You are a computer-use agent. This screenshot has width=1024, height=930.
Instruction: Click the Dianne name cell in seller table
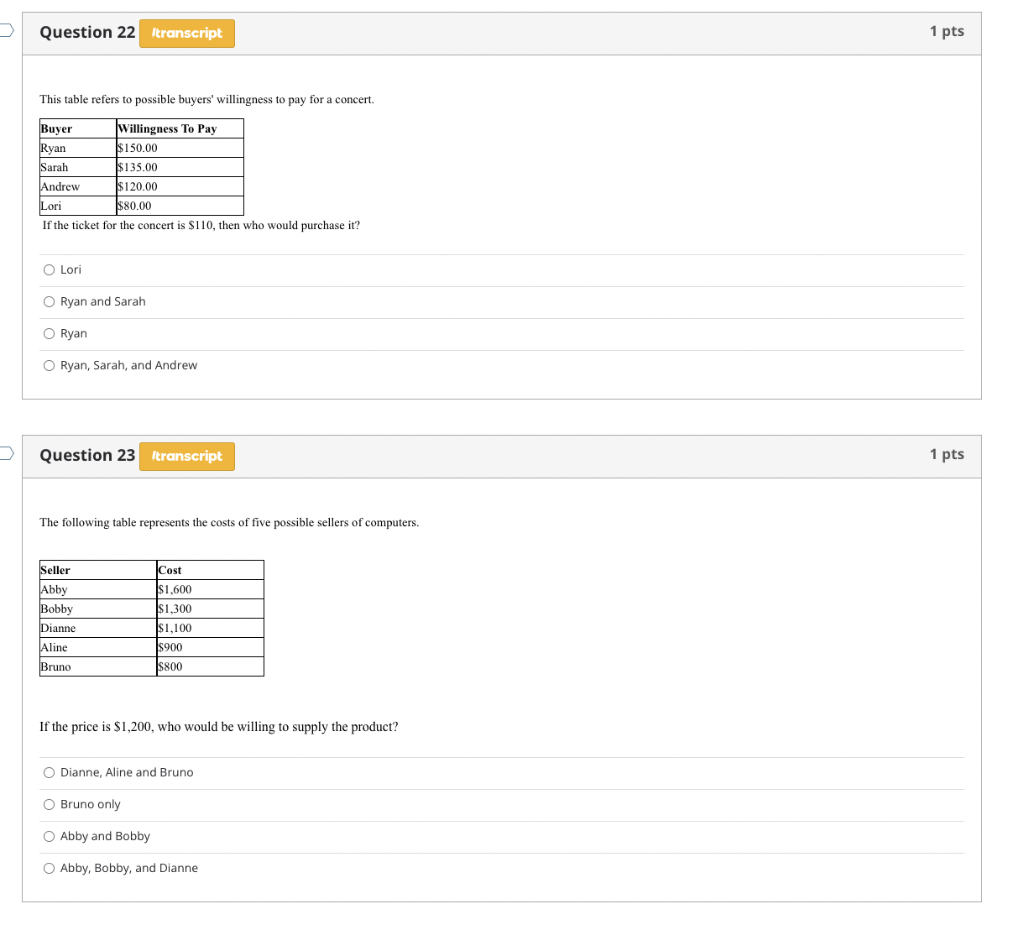point(98,628)
